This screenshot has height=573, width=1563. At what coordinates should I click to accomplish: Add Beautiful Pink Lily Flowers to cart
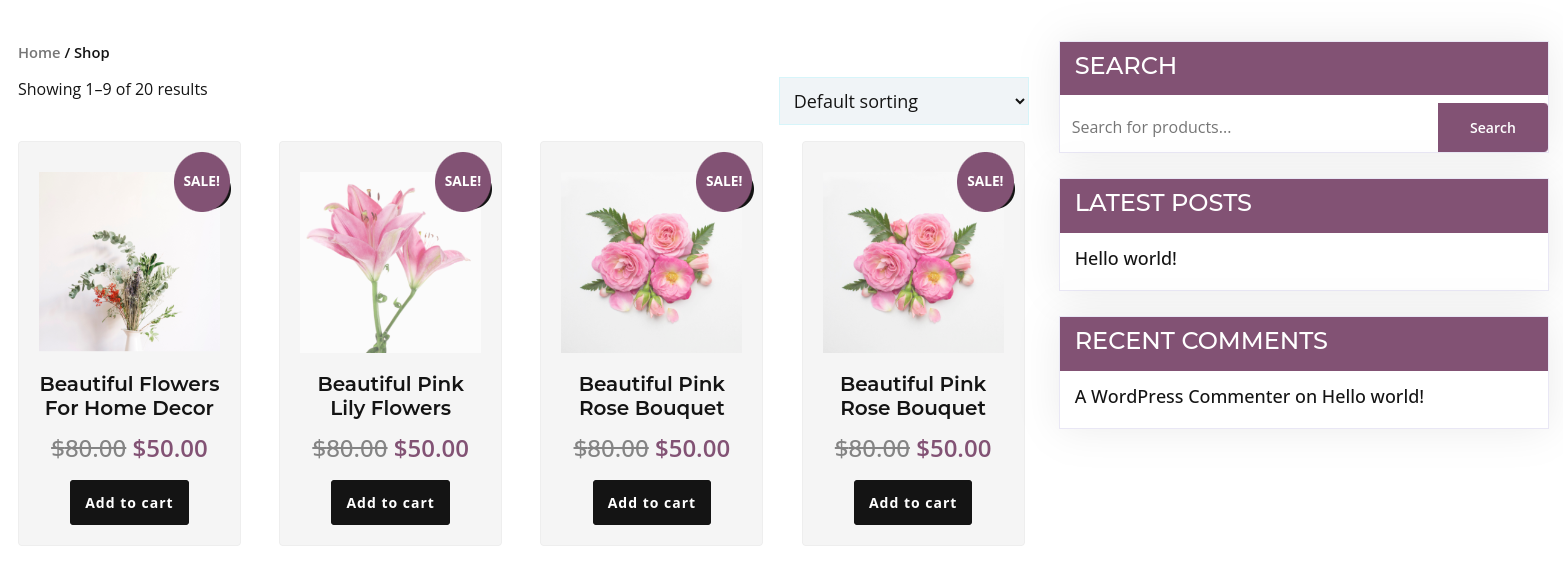point(390,503)
